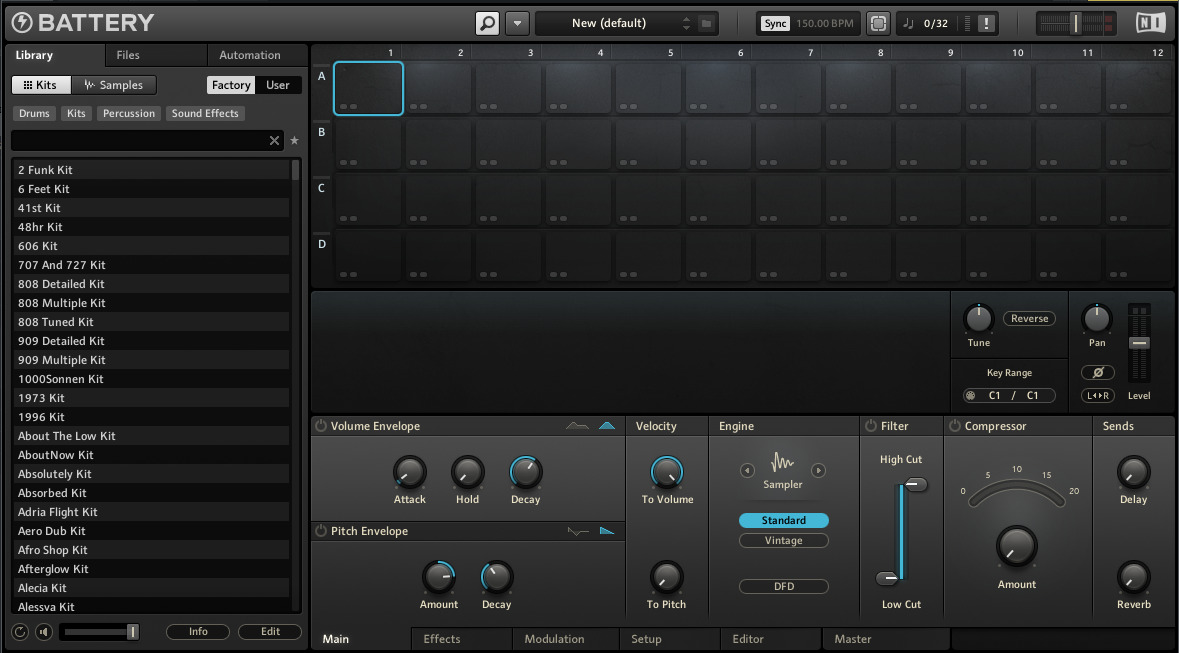Enable the DFD mode

click(783, 587)
